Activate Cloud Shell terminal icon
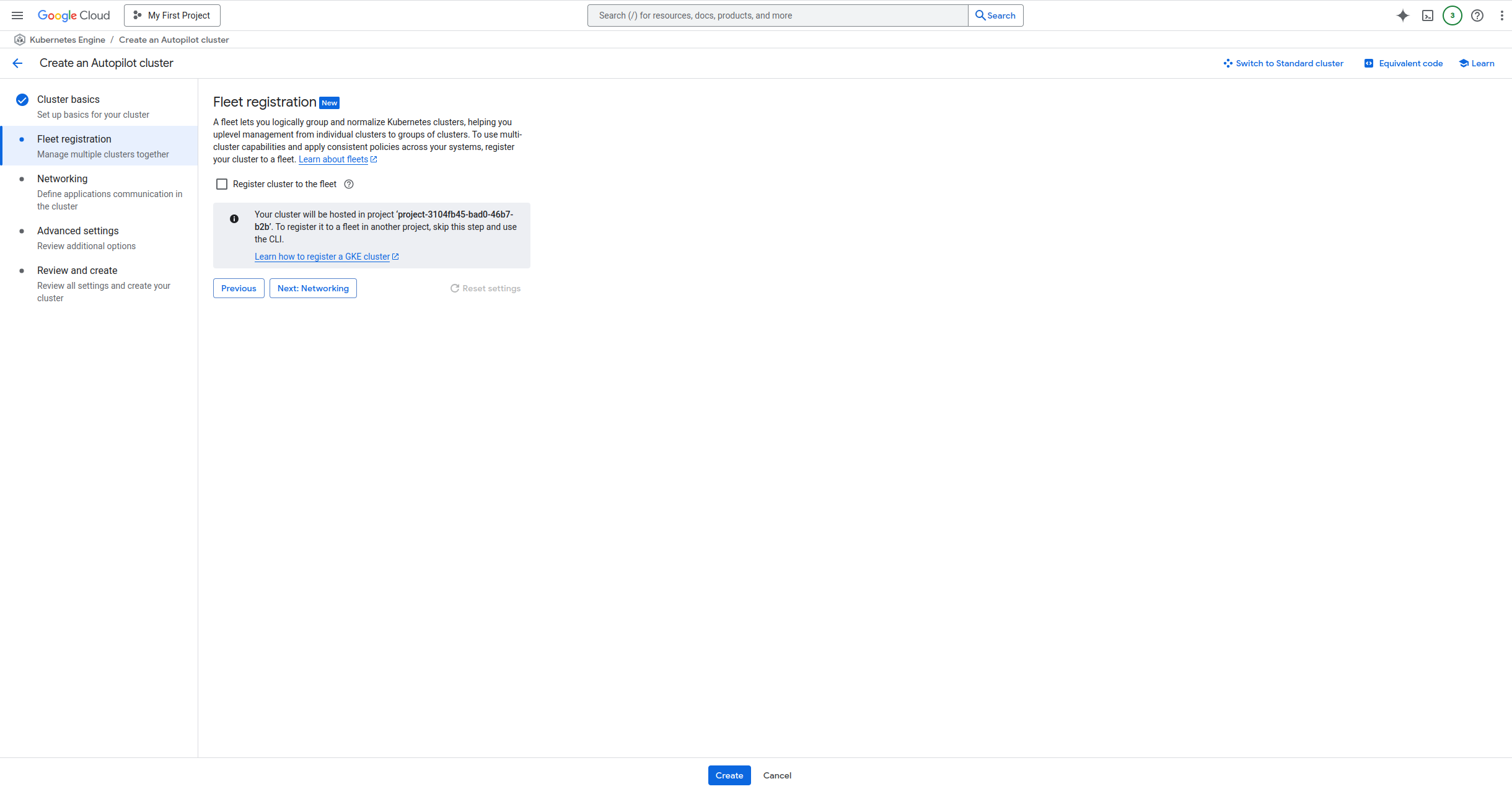 tap(1428, 15)
